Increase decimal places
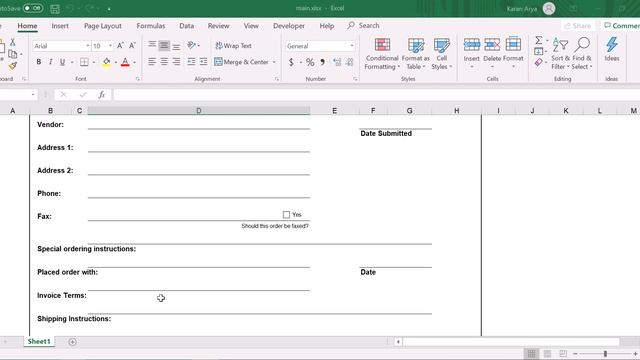 pos(337,62)
